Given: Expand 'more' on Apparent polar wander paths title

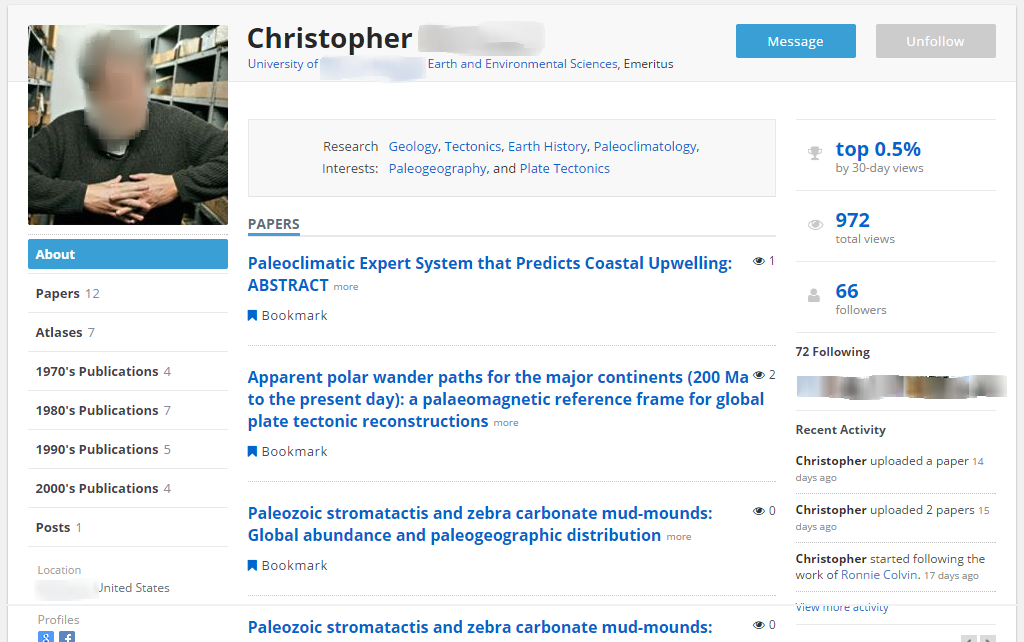Looking at the screenshot, I should coord(506,423).
